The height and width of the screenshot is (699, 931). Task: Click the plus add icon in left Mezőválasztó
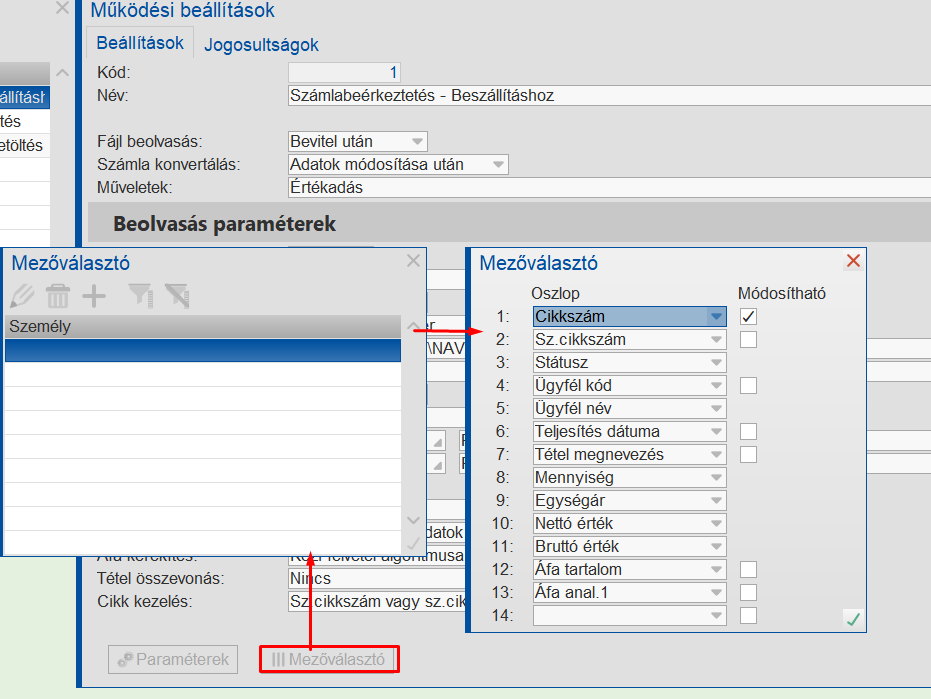94,296
